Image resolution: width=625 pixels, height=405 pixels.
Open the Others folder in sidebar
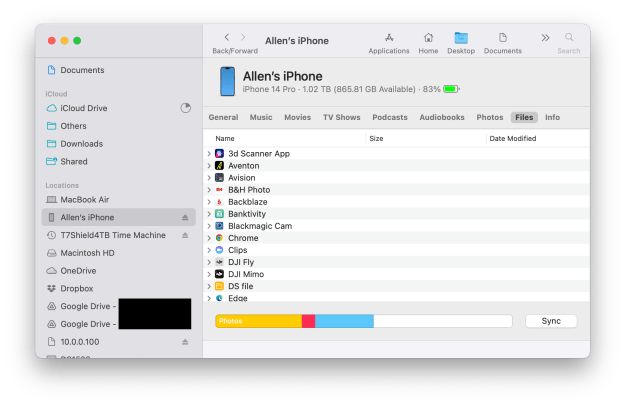(x=118, y=126)
